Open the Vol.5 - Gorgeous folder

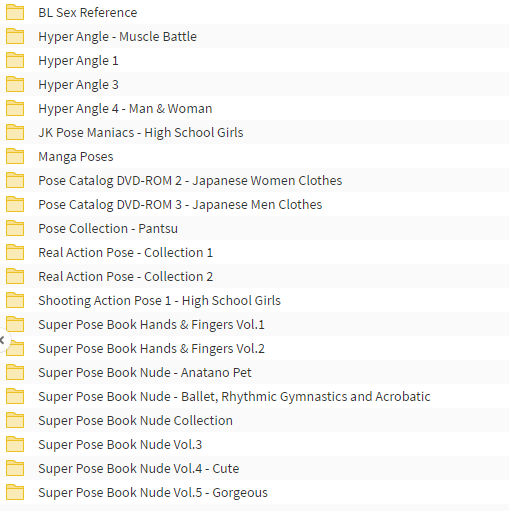[153, 493]
